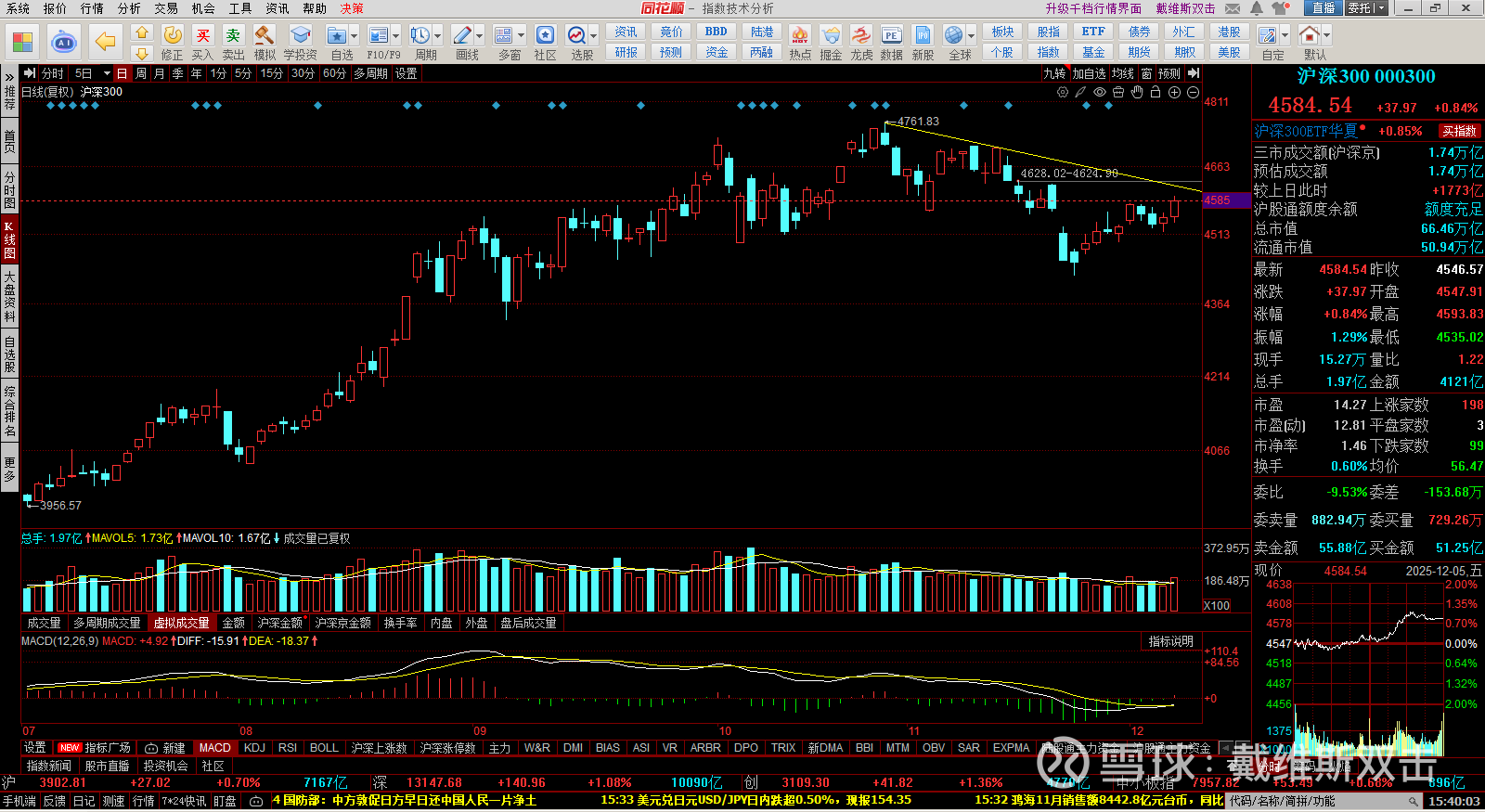Switch chart to 月 monthly period
Screen dimensions: 1485x812
pos(160,73)
